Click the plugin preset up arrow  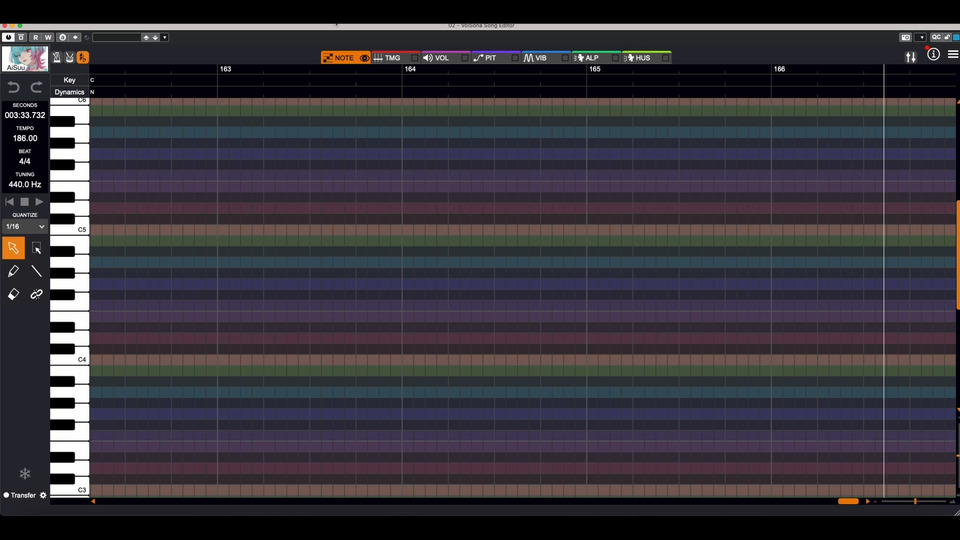click(146, 37)
